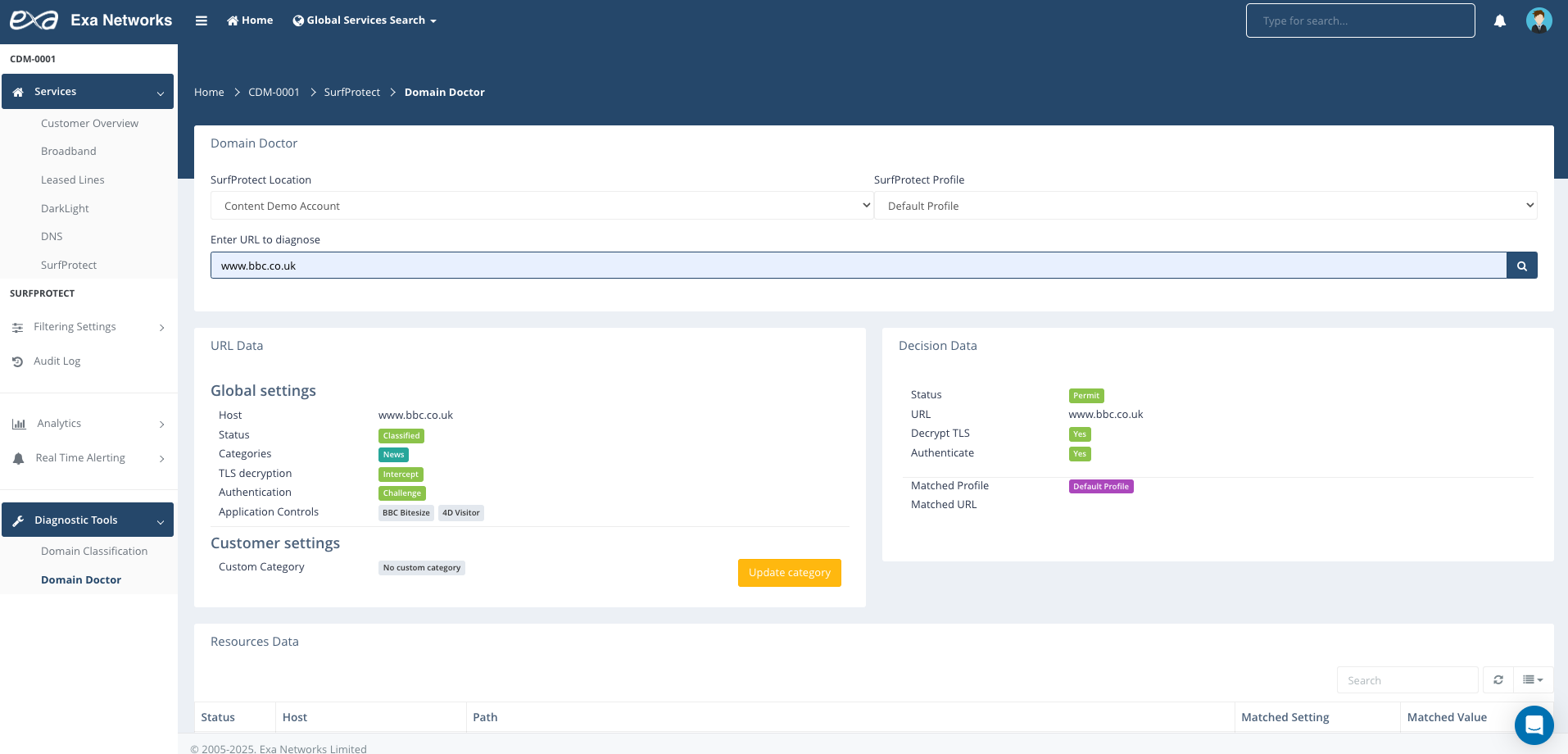Screen dimensions: 1568x754
Task: Go to Audit Log
Action: click(57, 361)
